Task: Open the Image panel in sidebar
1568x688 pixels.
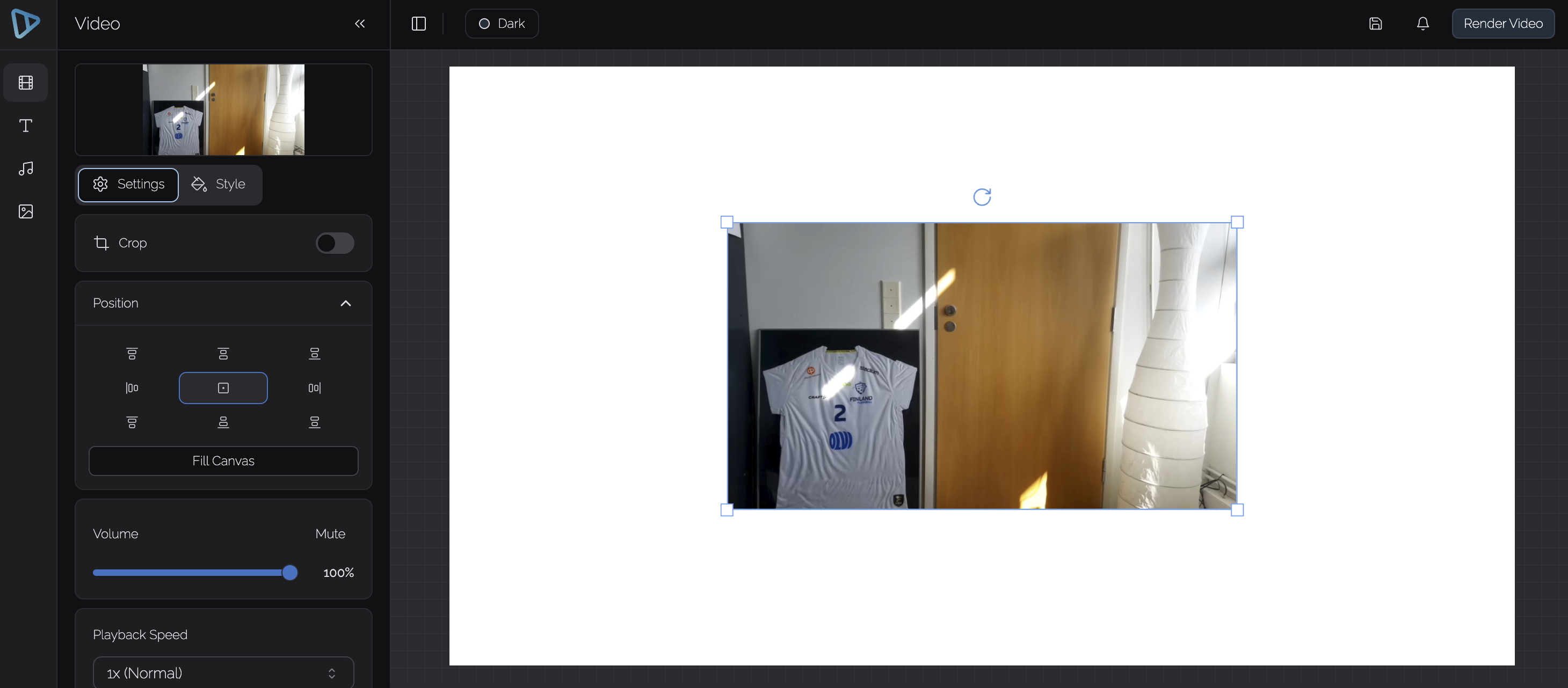Action: [26, 211]
